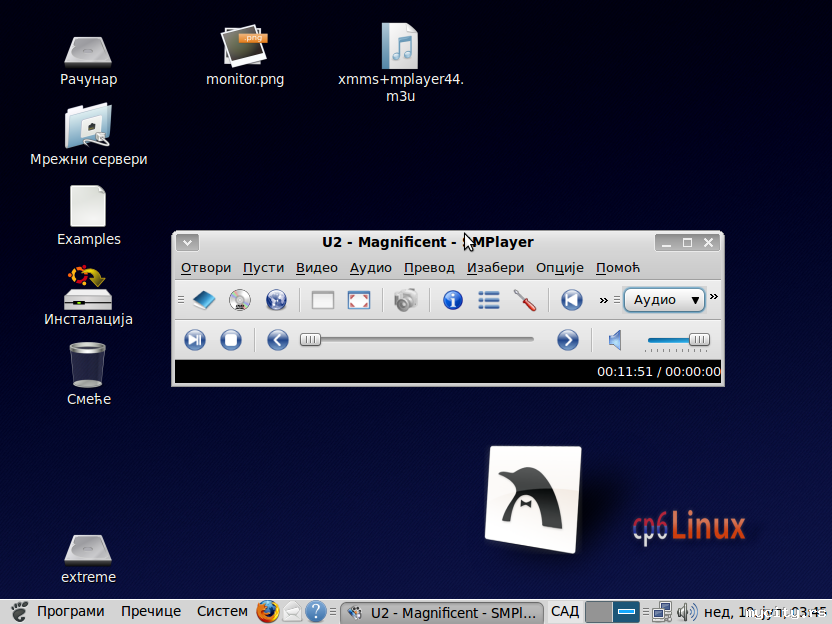Launch Firefox from the bottom panel
This screenshot has height=624, width=832.
266,611
